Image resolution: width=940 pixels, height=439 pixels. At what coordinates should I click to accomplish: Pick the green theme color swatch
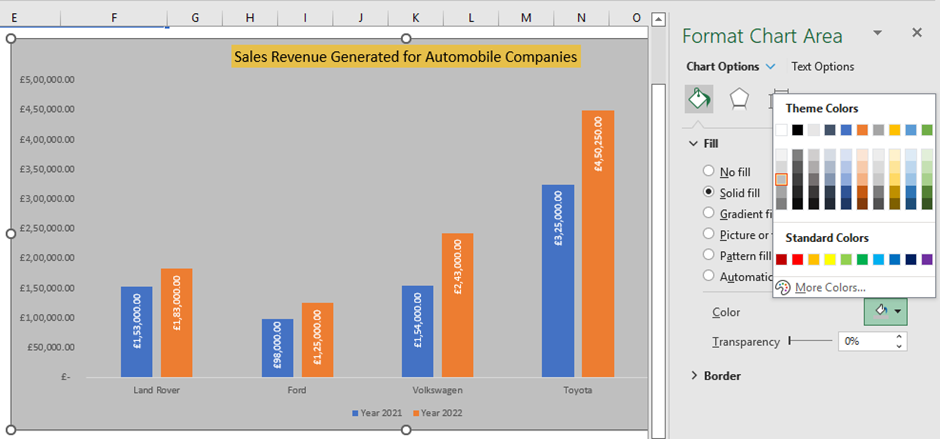click(x=927, y=130)
